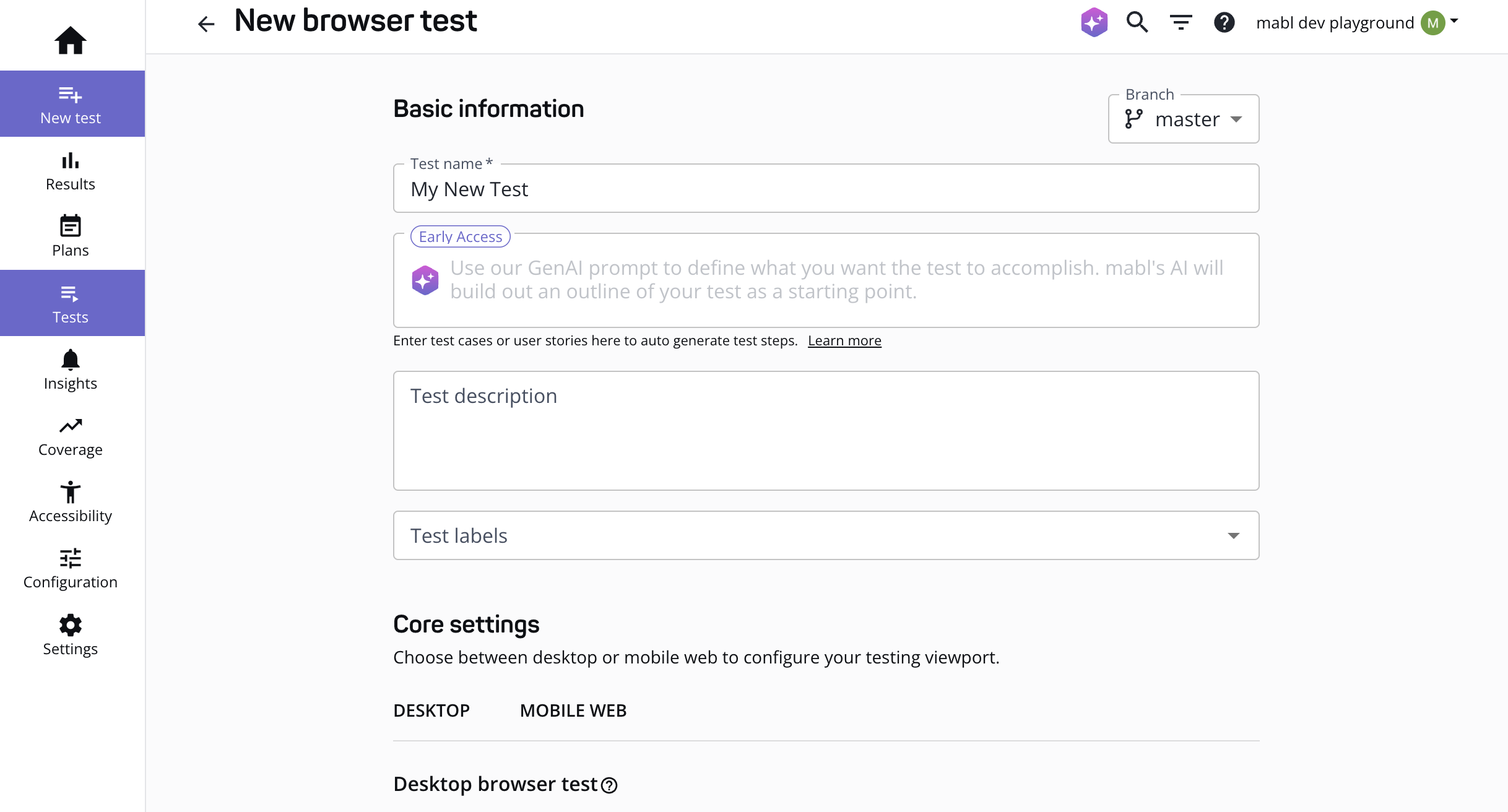Switch to the MOBILE WEB tab

coord(573,710)
